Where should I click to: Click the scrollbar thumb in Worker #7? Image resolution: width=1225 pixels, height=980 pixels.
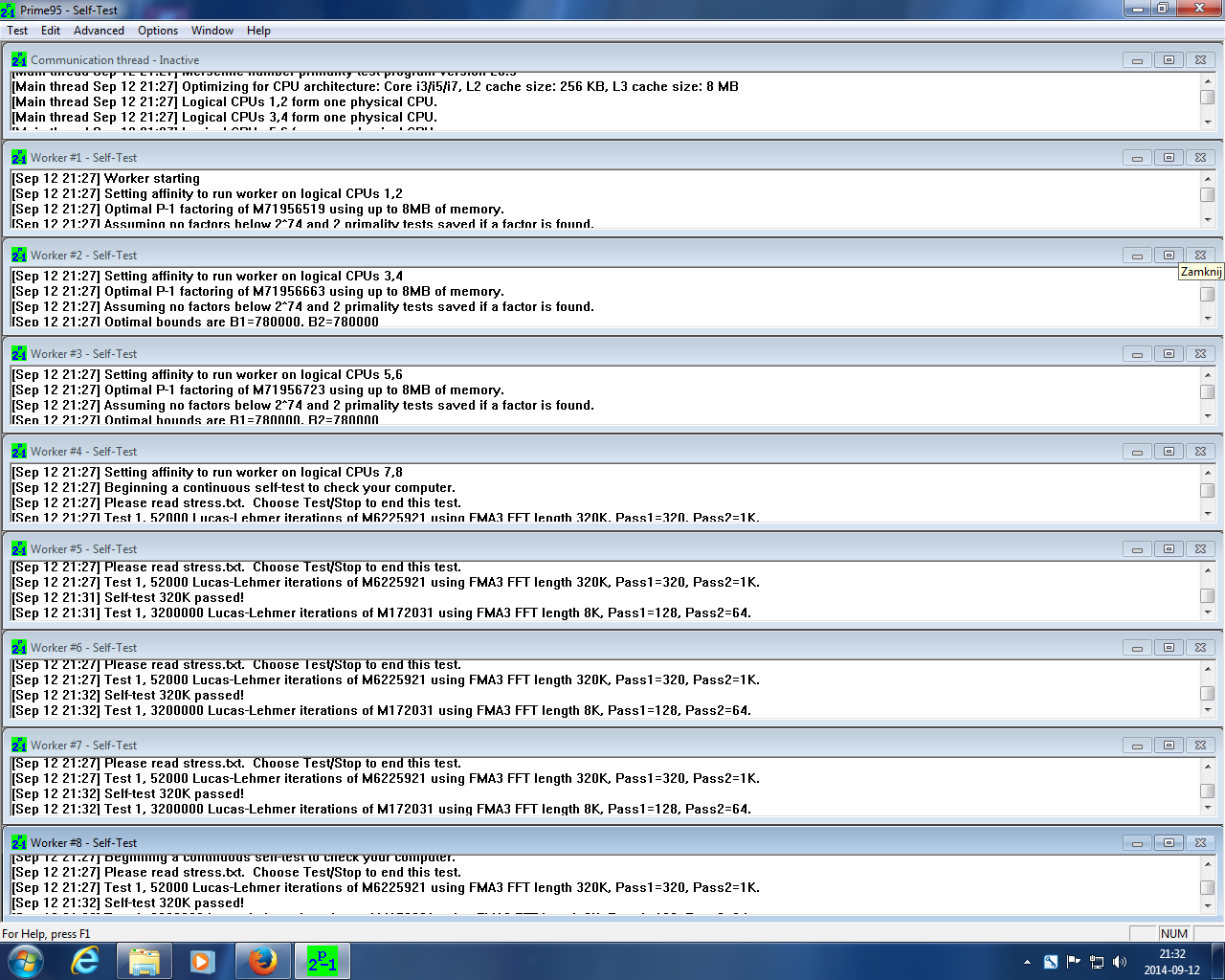(1208, 791)
